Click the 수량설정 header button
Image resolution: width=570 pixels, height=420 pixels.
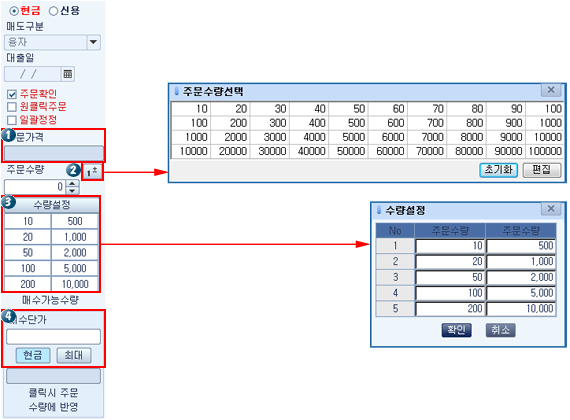coord(51,205)
